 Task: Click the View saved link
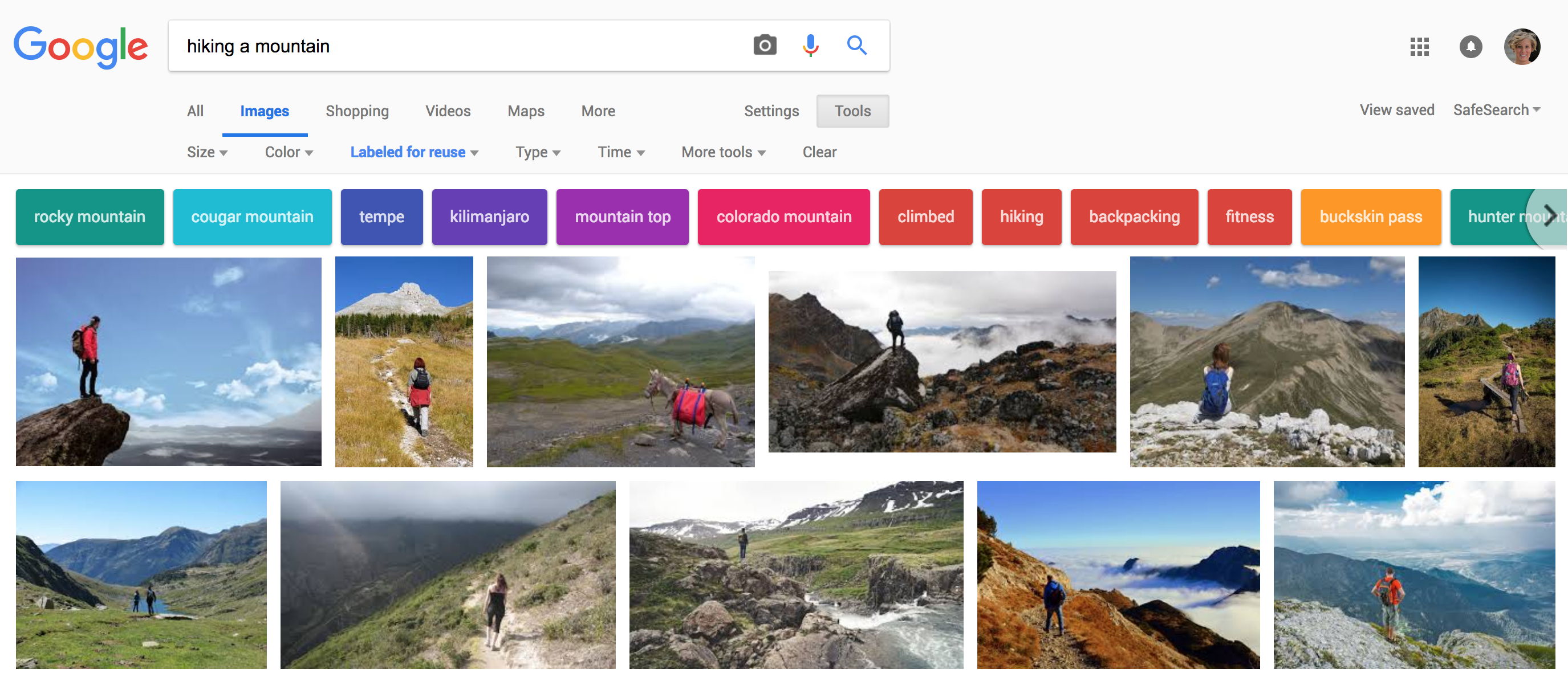pos(1396,110)
